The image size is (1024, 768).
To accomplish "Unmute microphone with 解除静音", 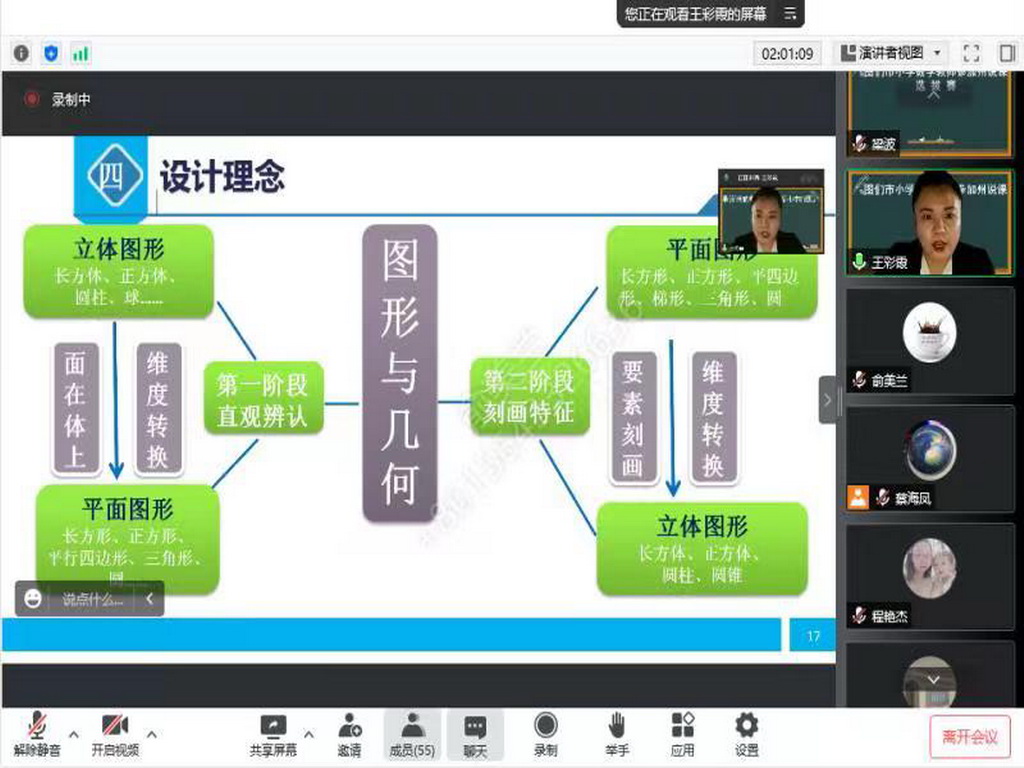I will click(x=37, y=735).
